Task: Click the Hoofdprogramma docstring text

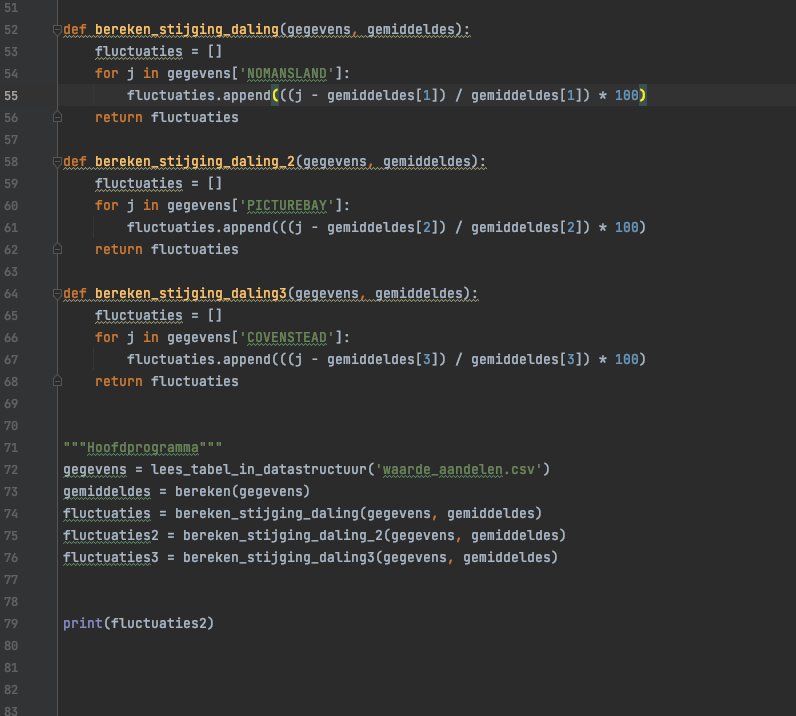Action: click(143, 448)
